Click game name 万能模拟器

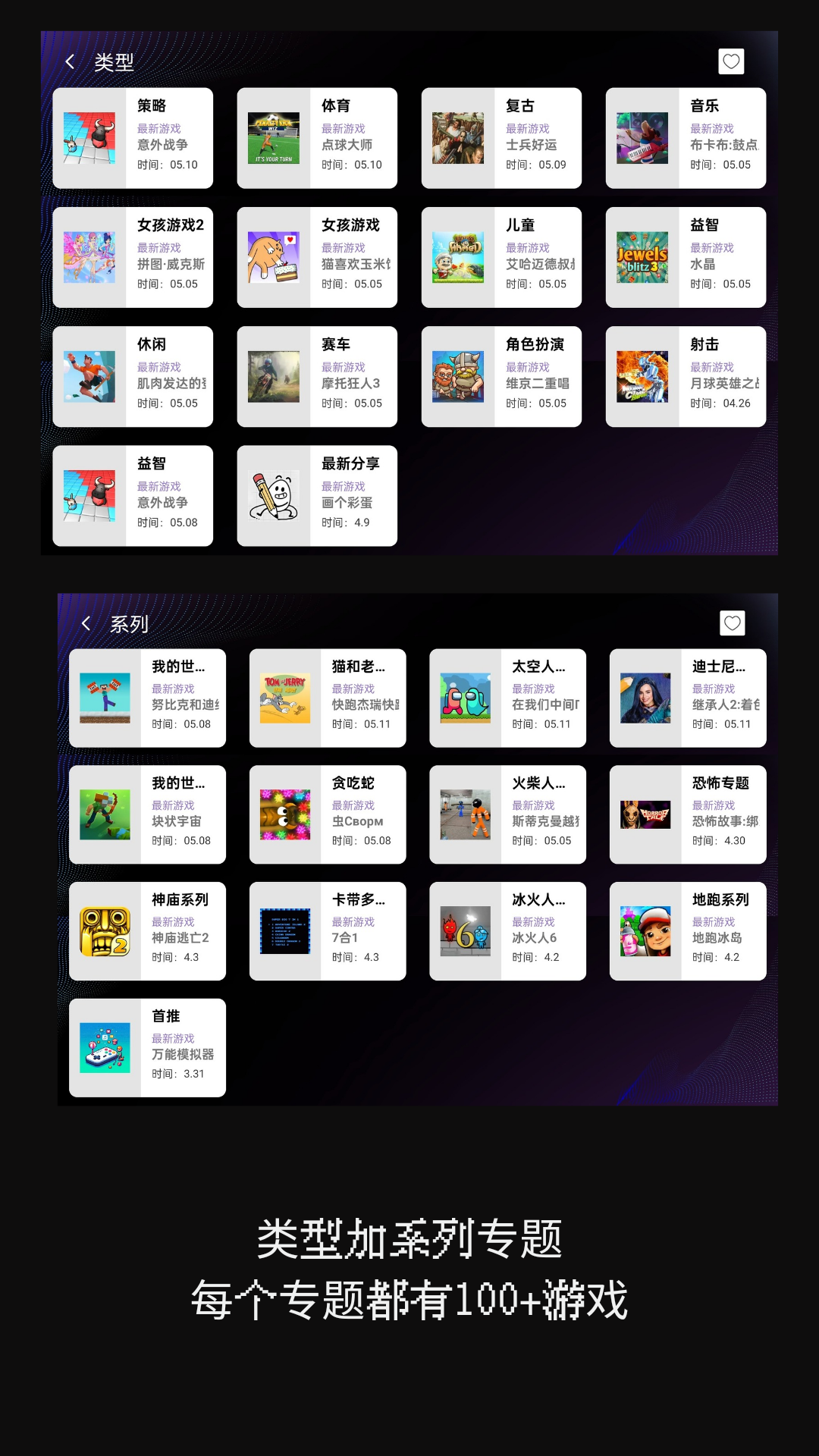(x=183, y=1055)
